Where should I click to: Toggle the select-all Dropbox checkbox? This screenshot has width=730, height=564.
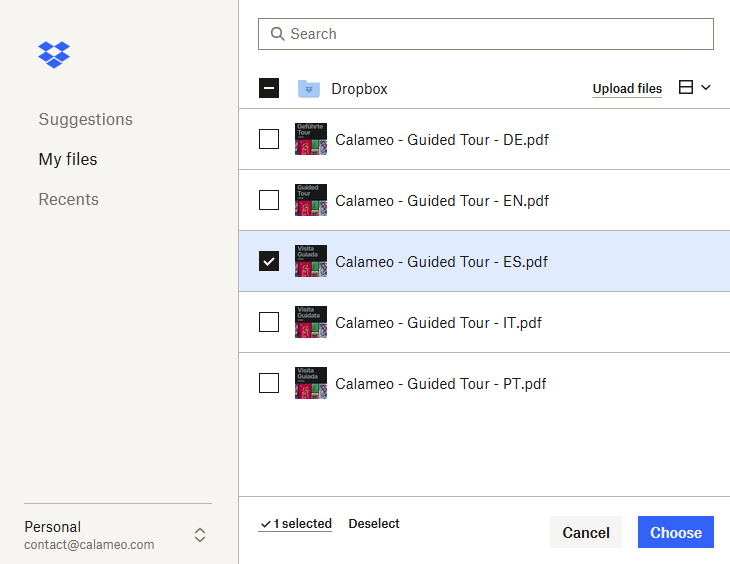point(269,88)
